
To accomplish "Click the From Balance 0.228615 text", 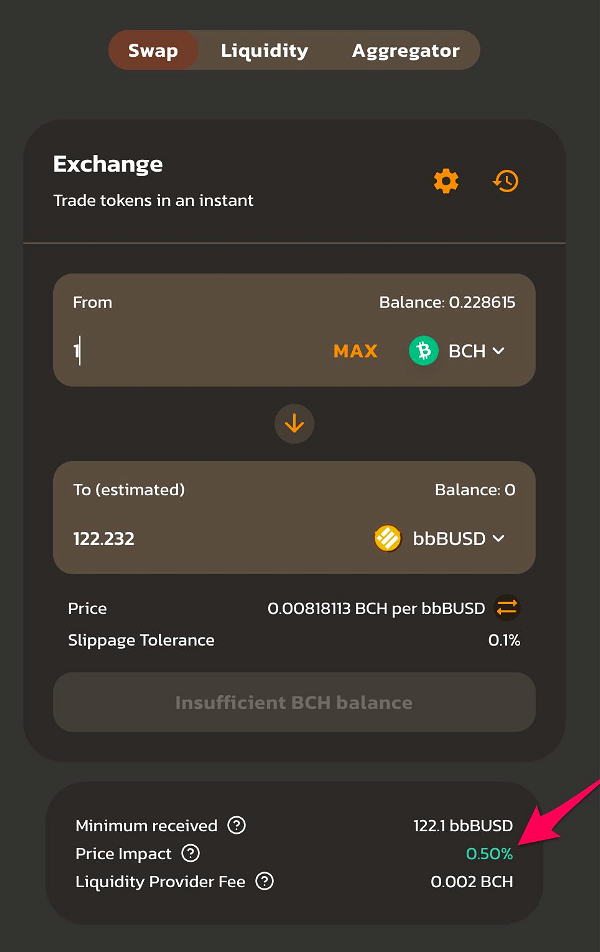I will (x=447, y=302).
